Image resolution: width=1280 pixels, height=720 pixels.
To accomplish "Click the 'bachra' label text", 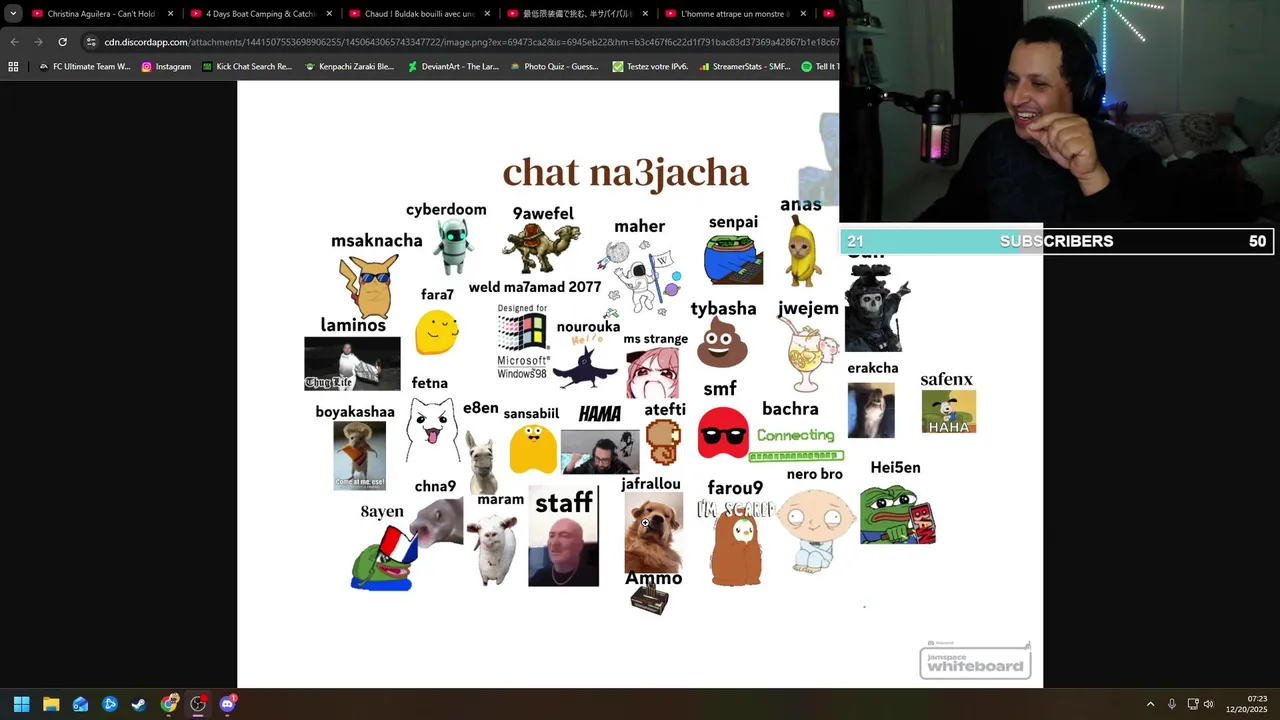I will tap(790, 409).
